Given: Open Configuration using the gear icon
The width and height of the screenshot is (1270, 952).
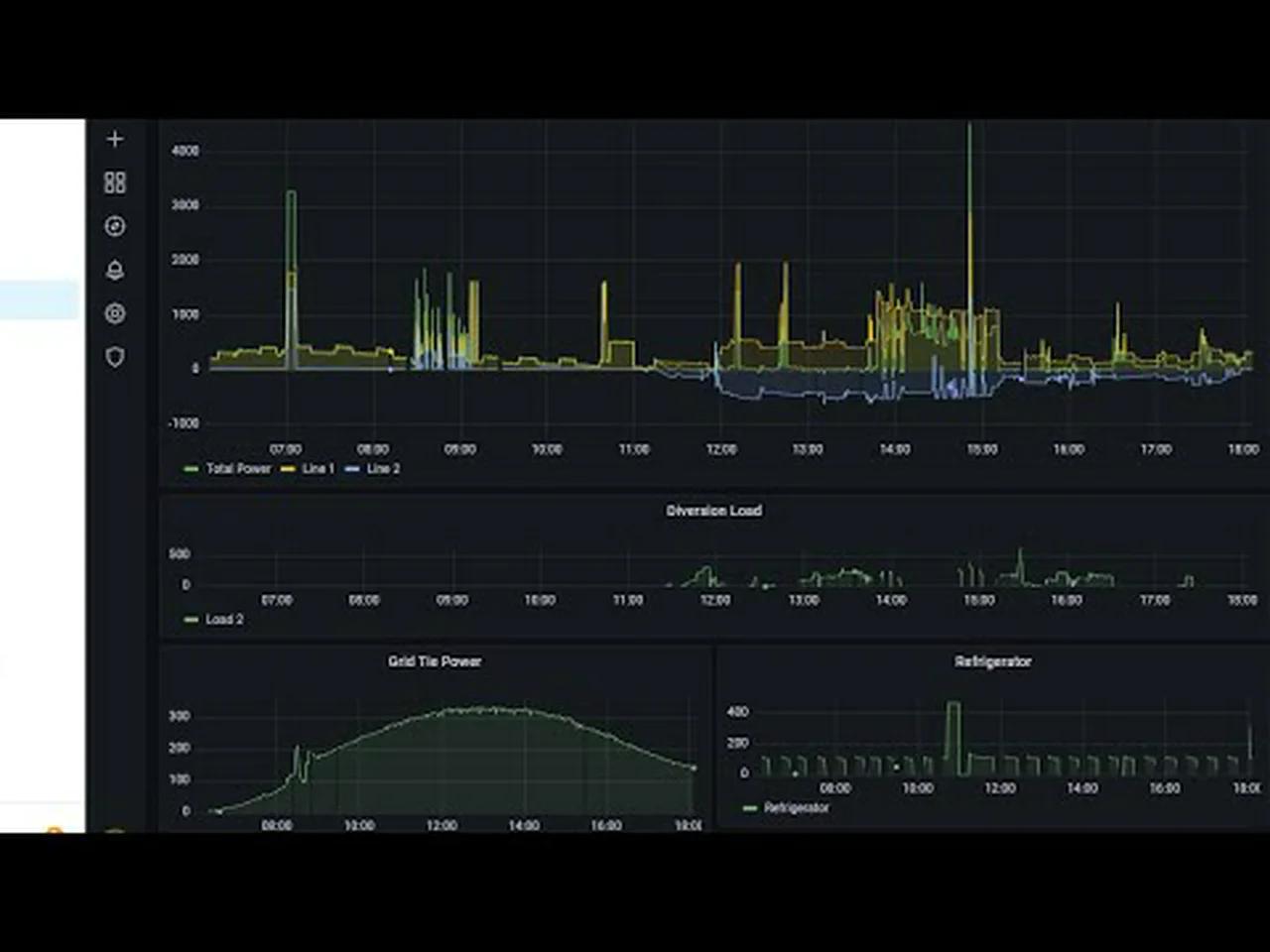Looking at the screenshot, I should (114, 313).
